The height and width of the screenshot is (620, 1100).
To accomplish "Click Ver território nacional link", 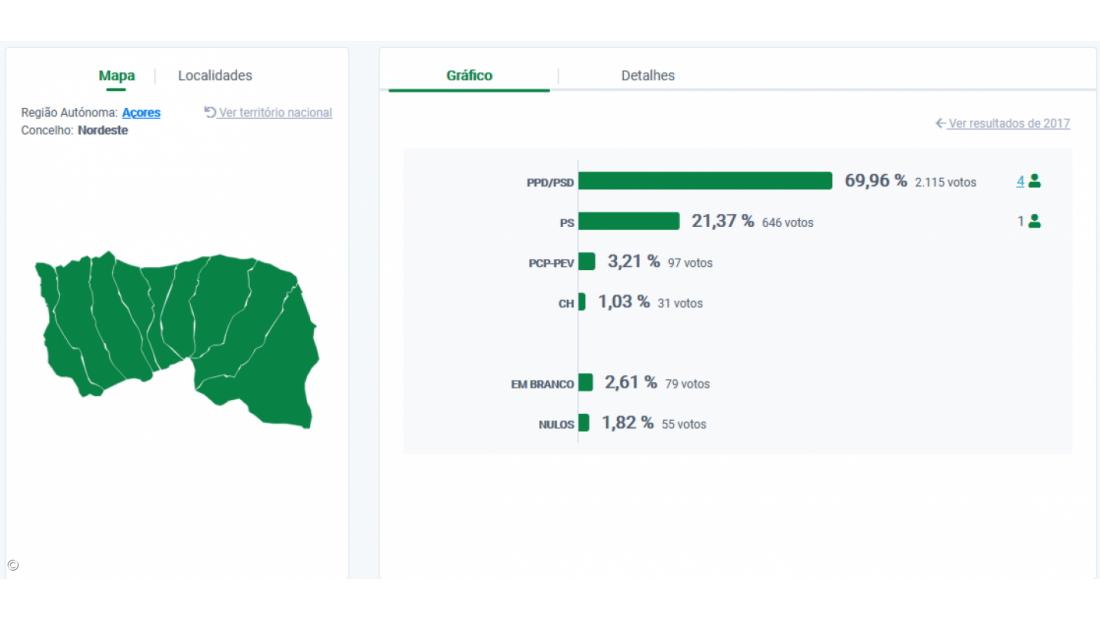I will click(x=275, y=112).
